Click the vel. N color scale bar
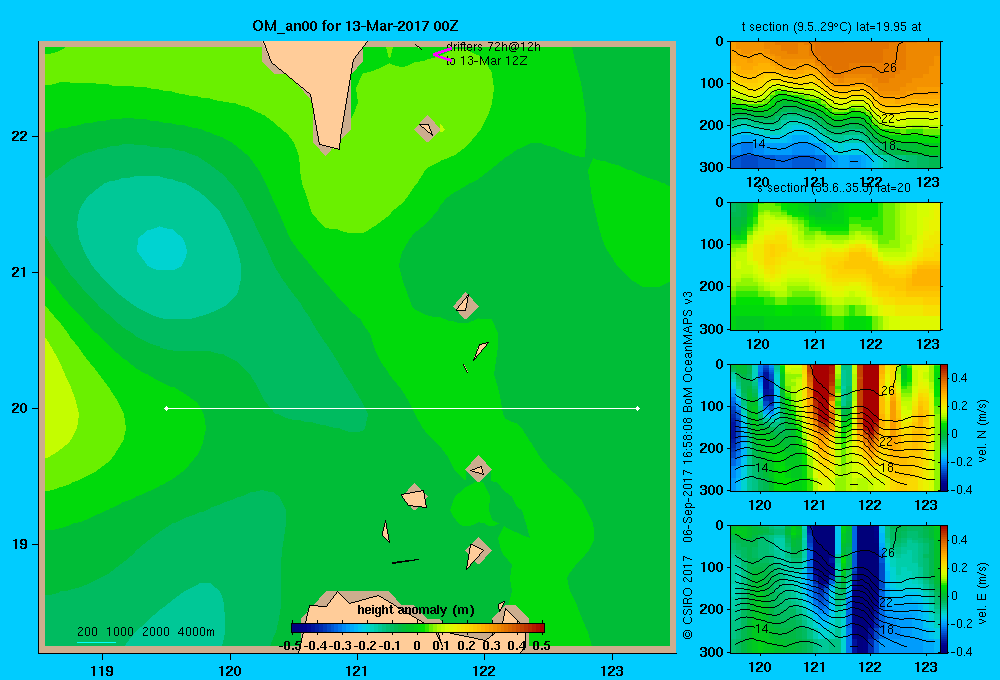 944,427
